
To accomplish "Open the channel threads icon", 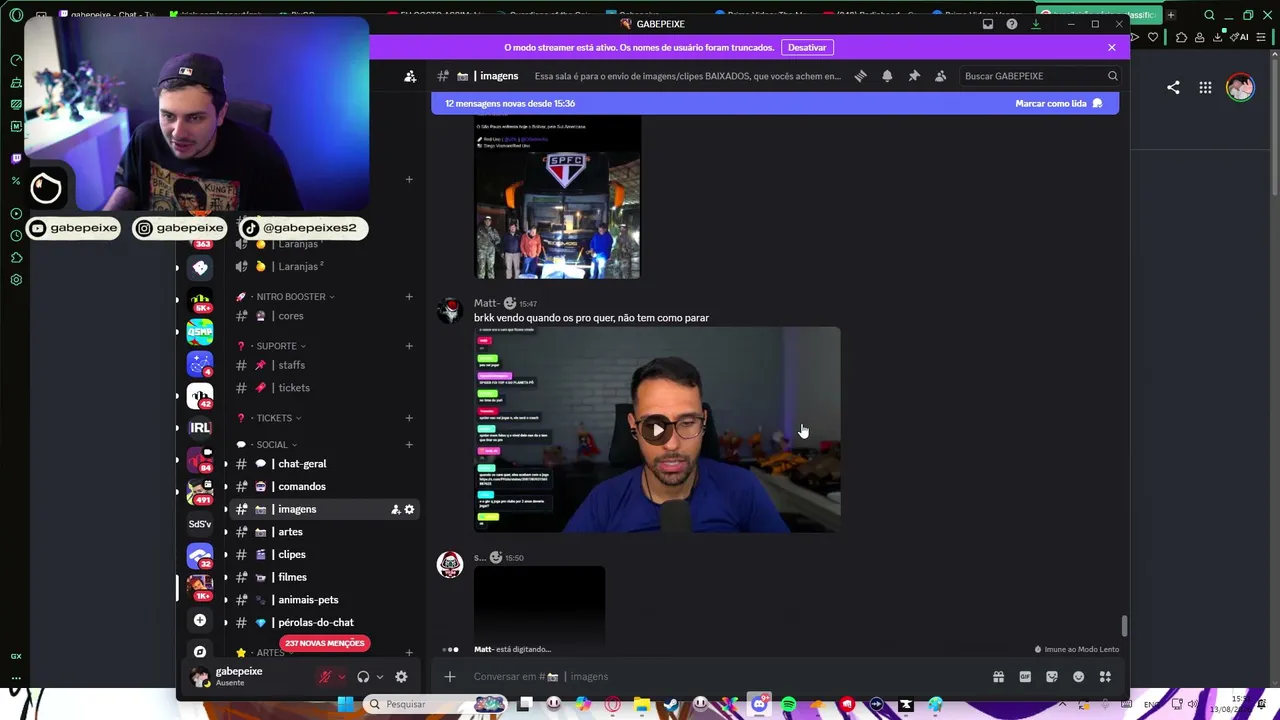I will 860,76.
